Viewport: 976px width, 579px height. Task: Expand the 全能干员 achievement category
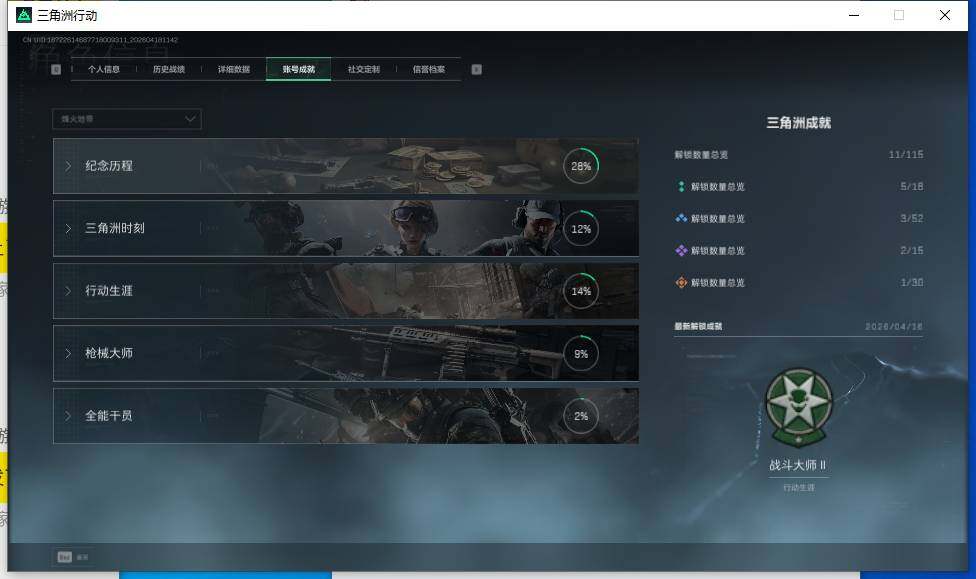pos(345,416)
